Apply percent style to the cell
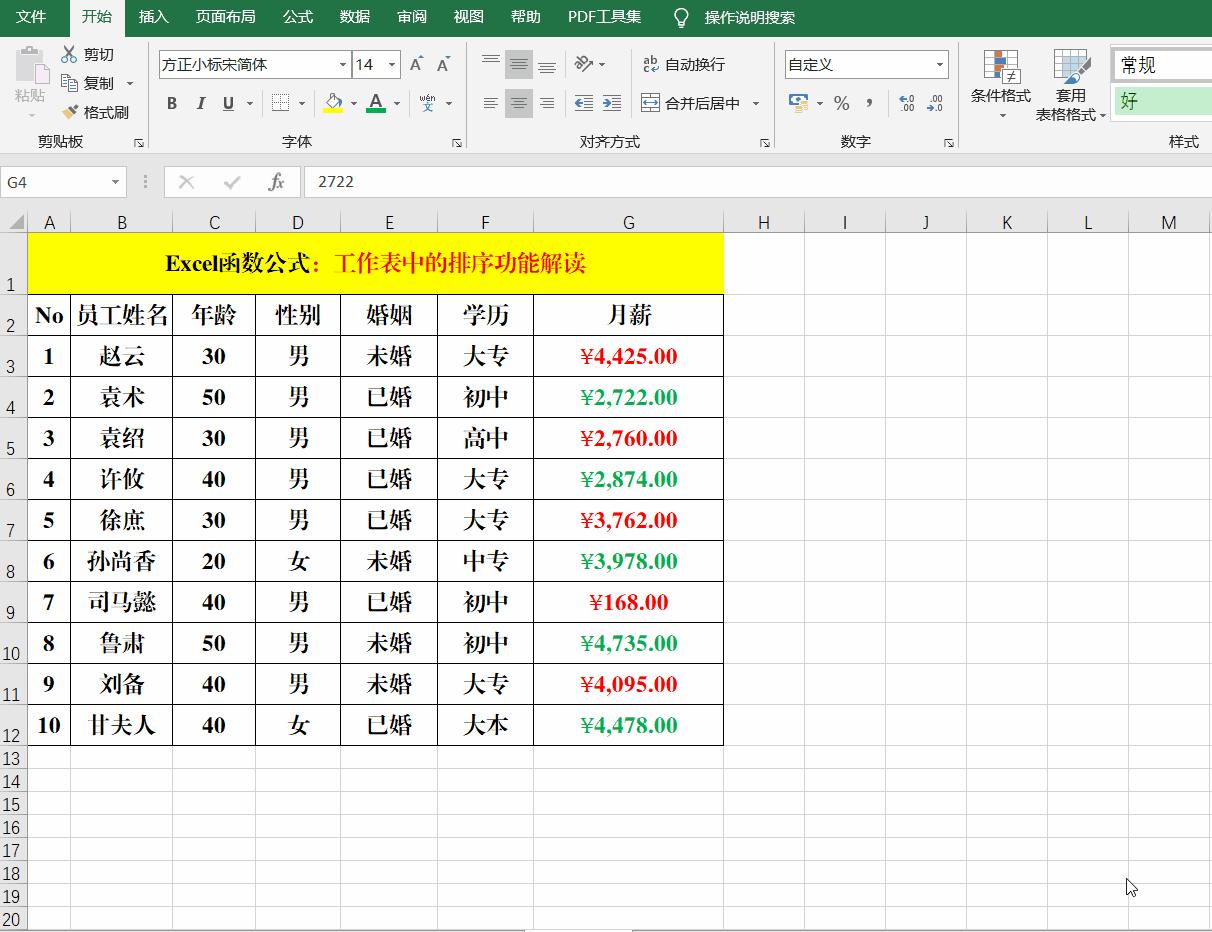 843,103
